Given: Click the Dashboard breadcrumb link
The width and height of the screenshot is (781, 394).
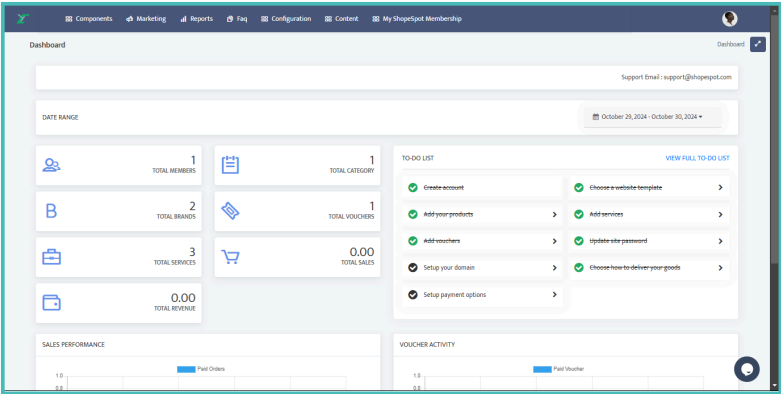Looking at the screenshot, I should click(730, 44).
